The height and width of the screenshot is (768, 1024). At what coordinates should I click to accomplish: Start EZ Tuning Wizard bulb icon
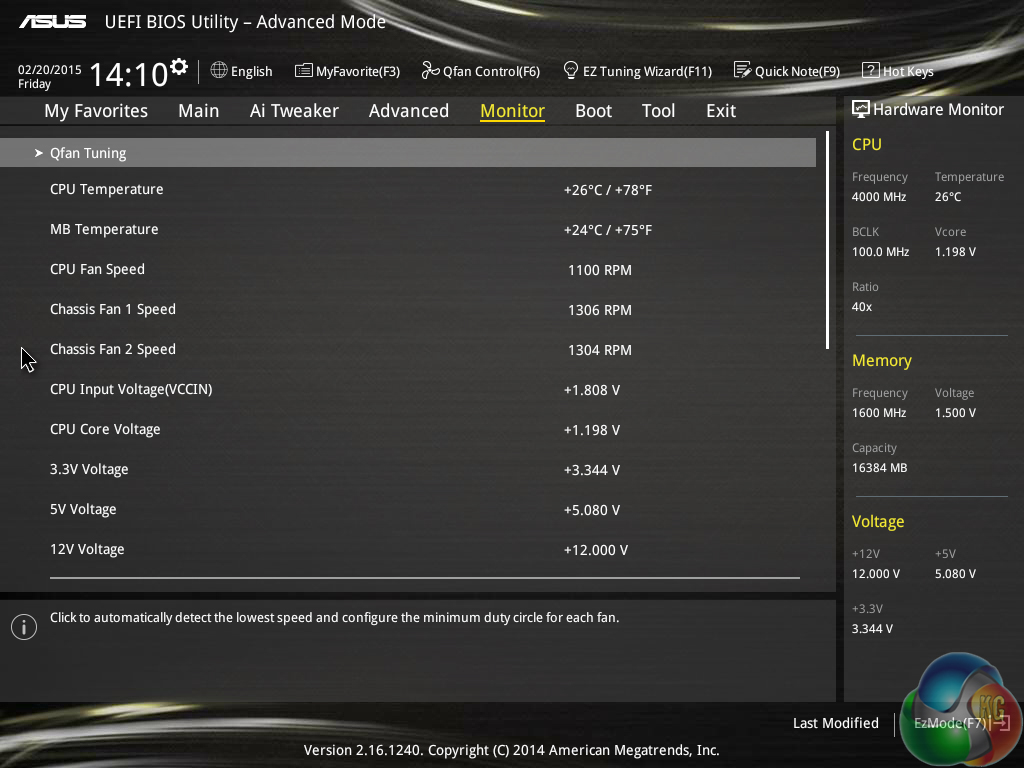pyautogui.click(x=571, y=70)
